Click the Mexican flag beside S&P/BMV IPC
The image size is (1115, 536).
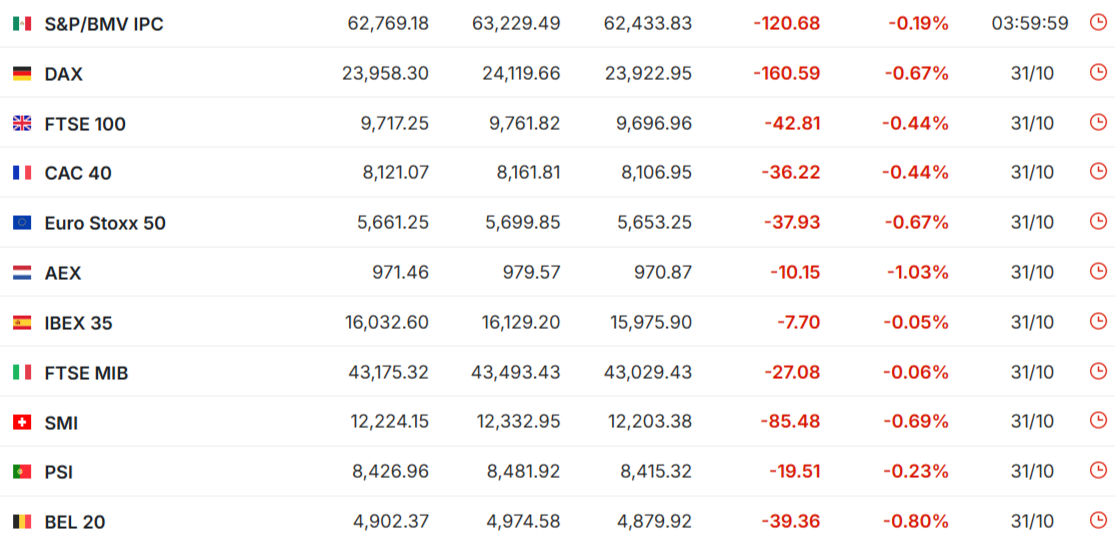[x=22, y=23]
